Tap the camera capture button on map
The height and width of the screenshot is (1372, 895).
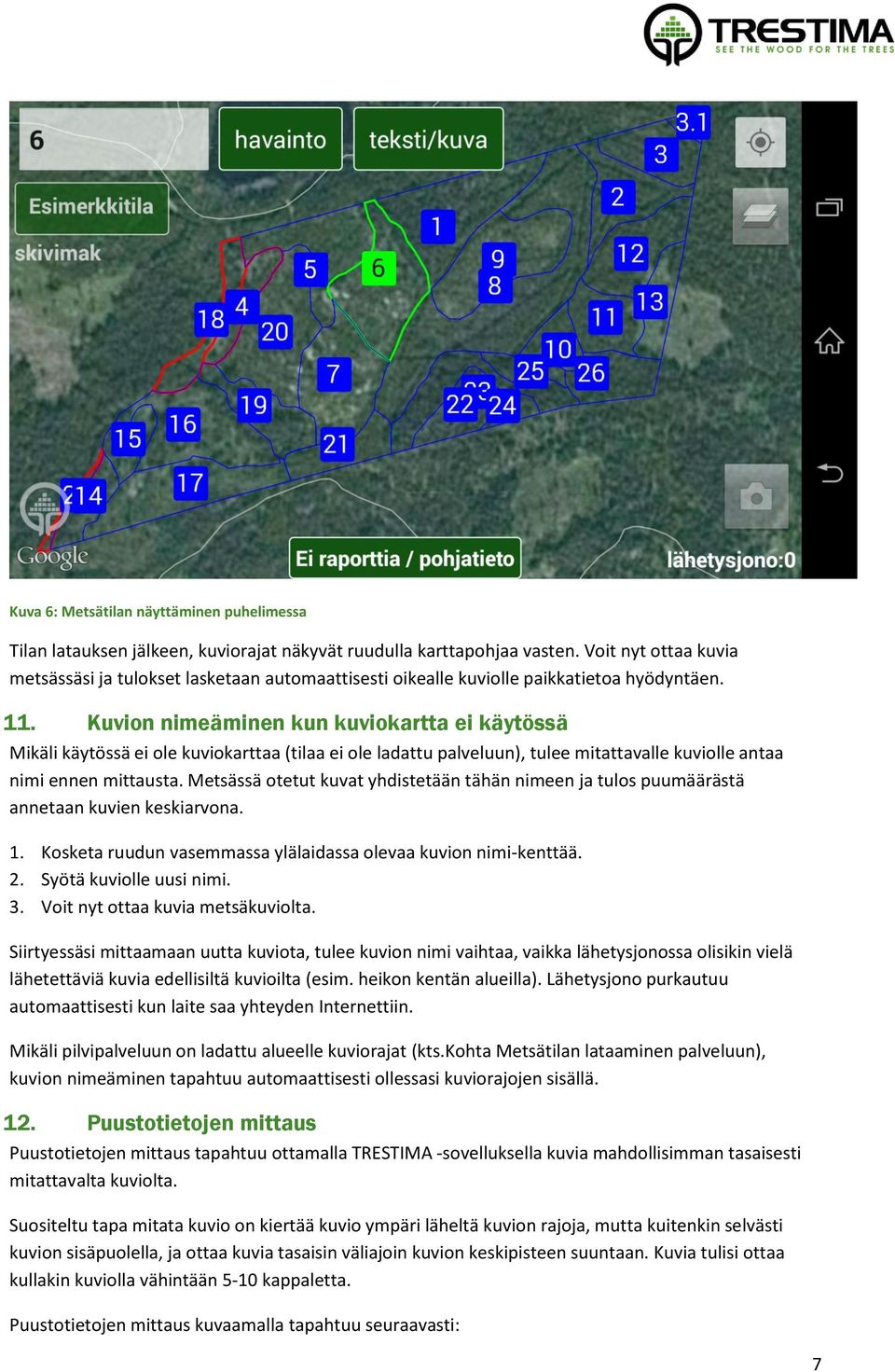point(756,496)
